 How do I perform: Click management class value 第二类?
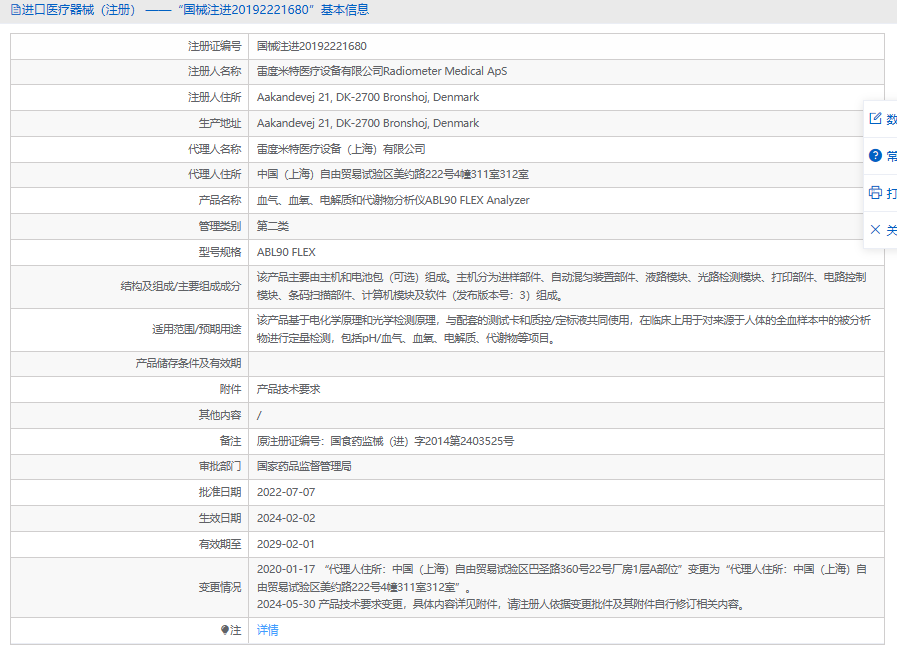[x=273, y=226]
